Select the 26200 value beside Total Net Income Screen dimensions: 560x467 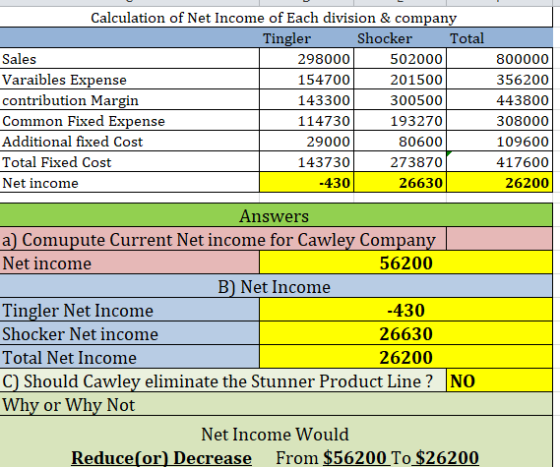(406, 357)
